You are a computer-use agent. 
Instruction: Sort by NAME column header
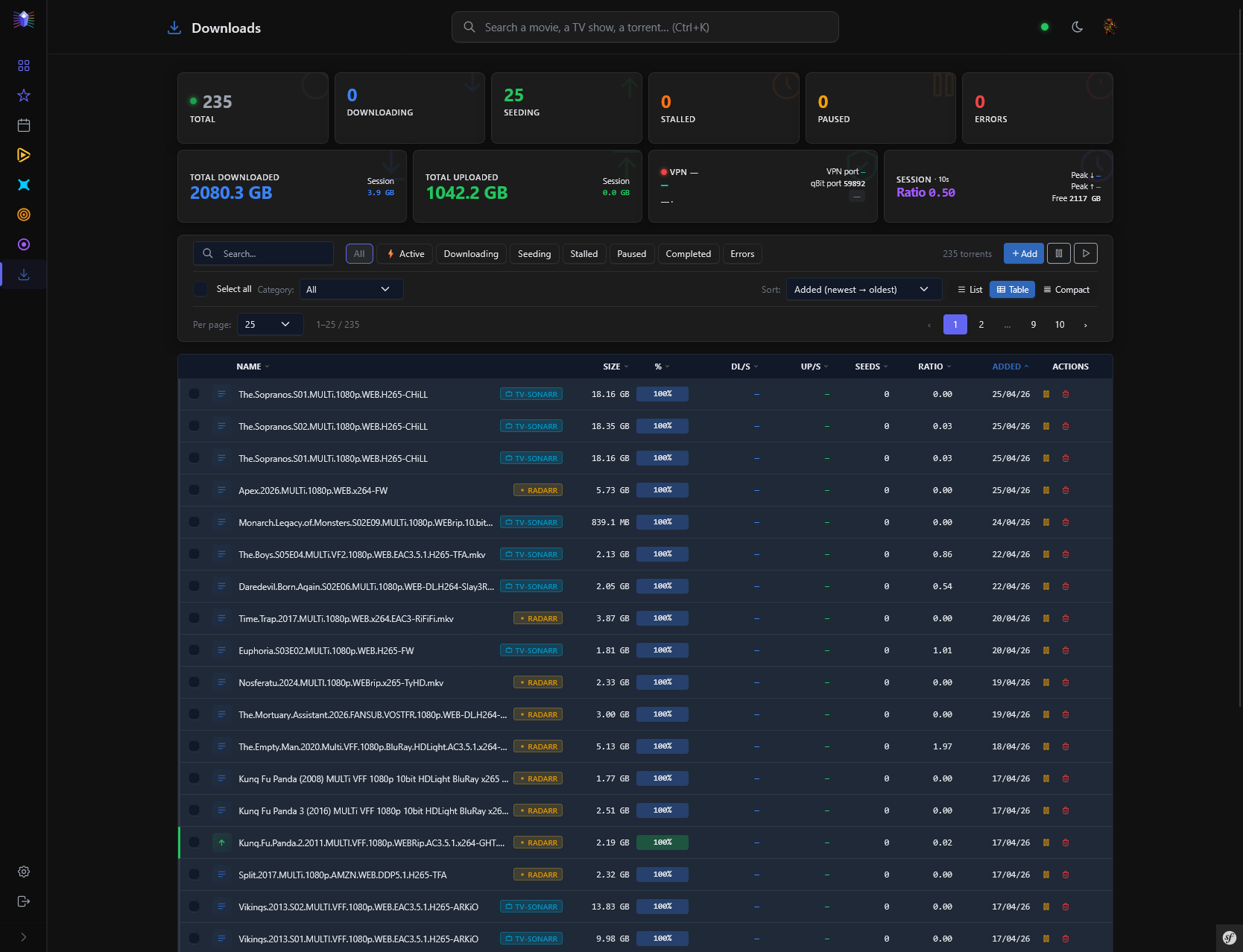253,366
